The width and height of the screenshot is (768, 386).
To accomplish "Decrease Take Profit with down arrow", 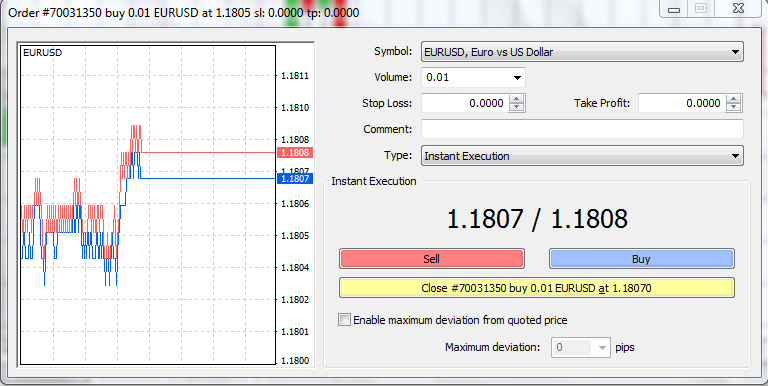I will [733, 107].
